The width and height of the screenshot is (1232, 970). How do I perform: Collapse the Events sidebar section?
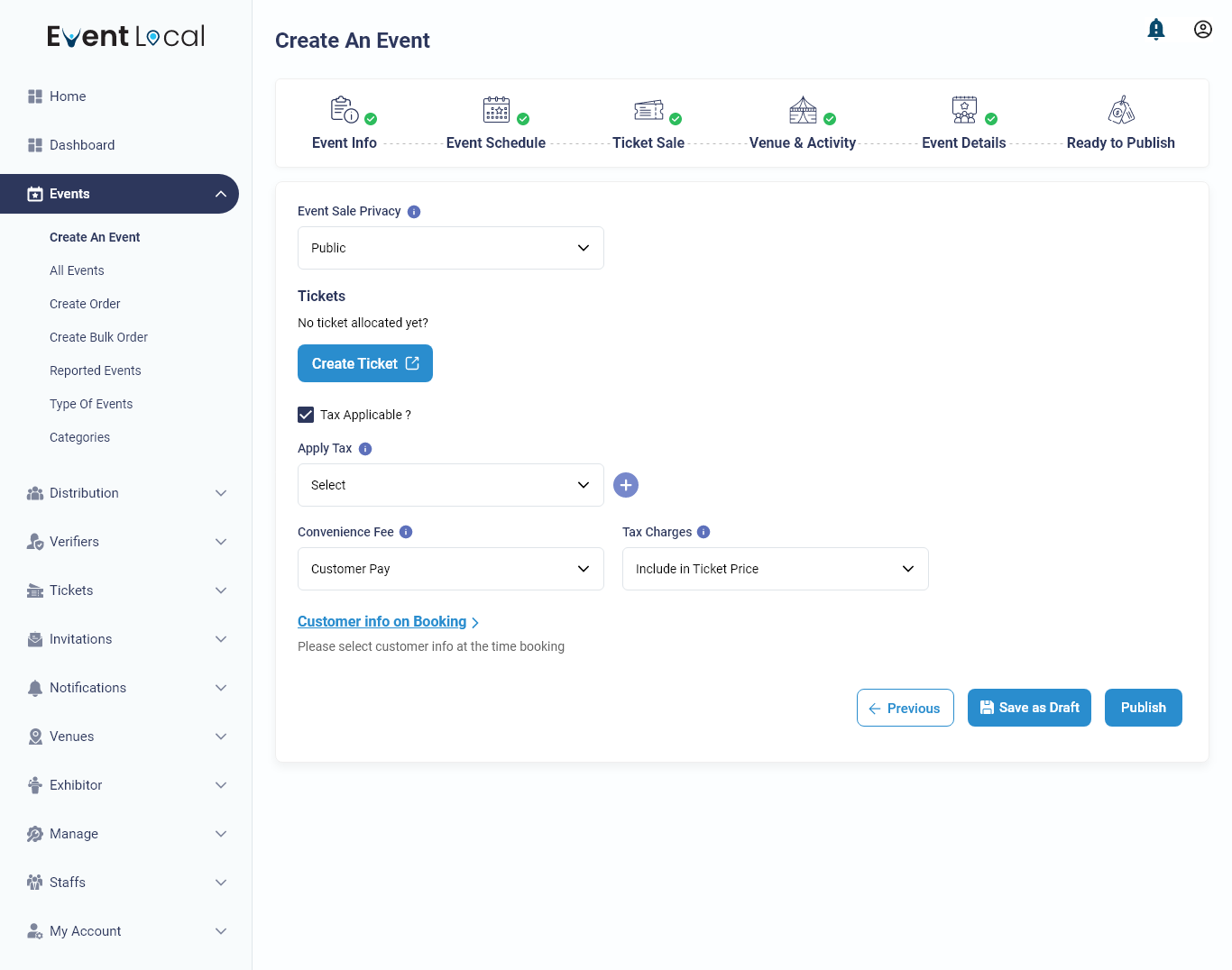(x=119, y=194)
